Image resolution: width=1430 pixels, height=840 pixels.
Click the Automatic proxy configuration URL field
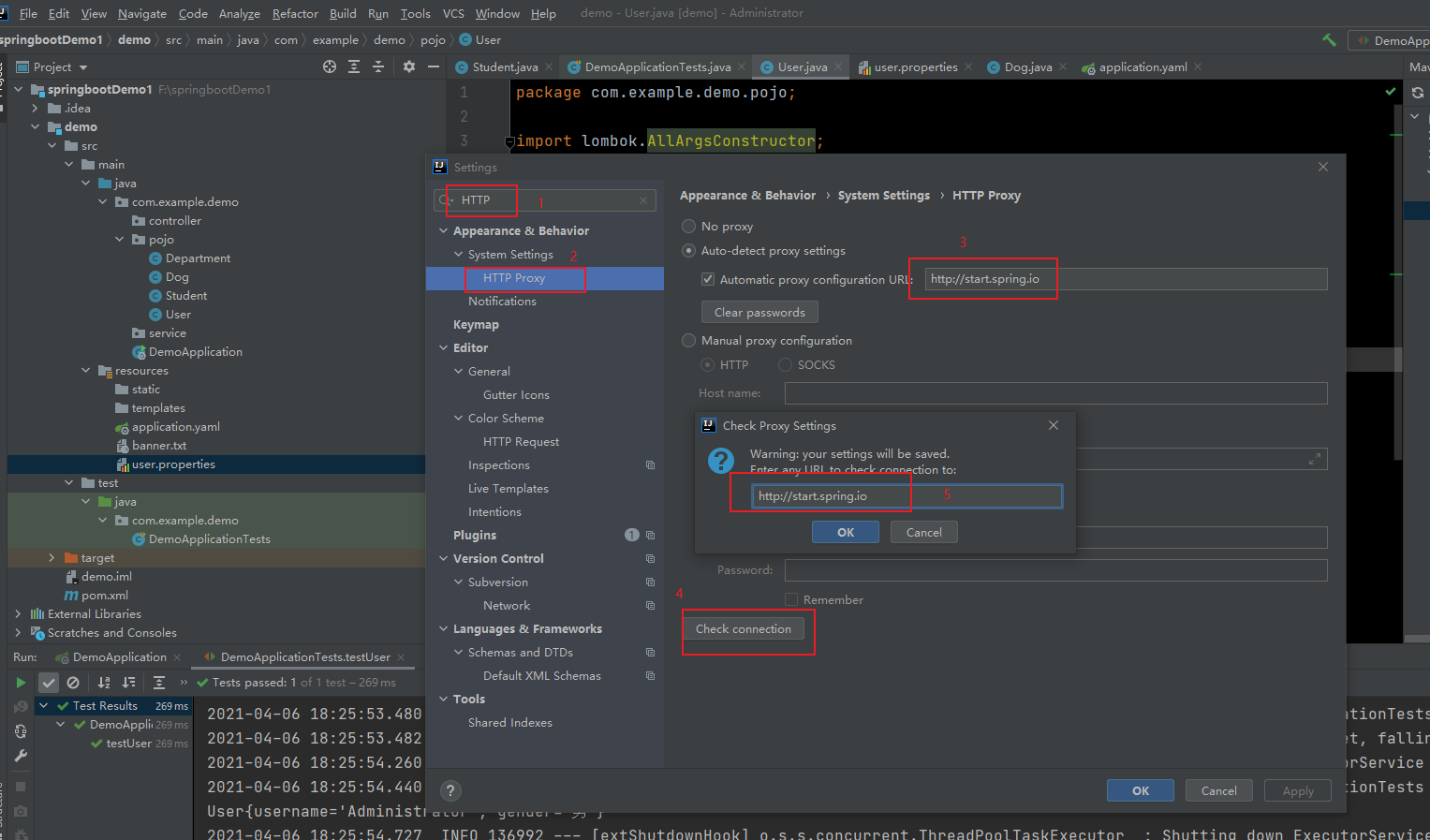click(x=1126, y=279)
